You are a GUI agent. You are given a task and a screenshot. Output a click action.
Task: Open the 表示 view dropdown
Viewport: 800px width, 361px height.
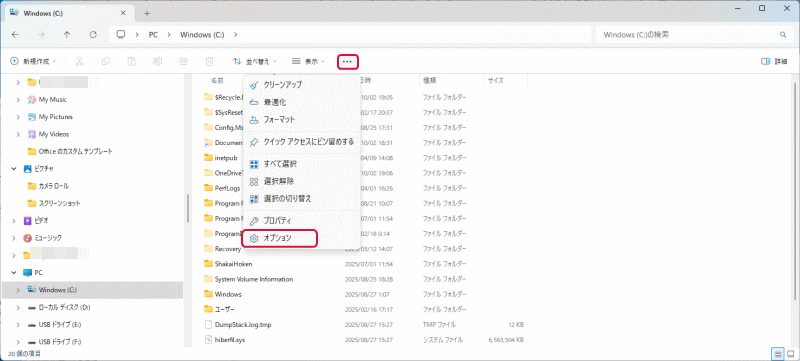pyautogui.click(x=308, y=62)
